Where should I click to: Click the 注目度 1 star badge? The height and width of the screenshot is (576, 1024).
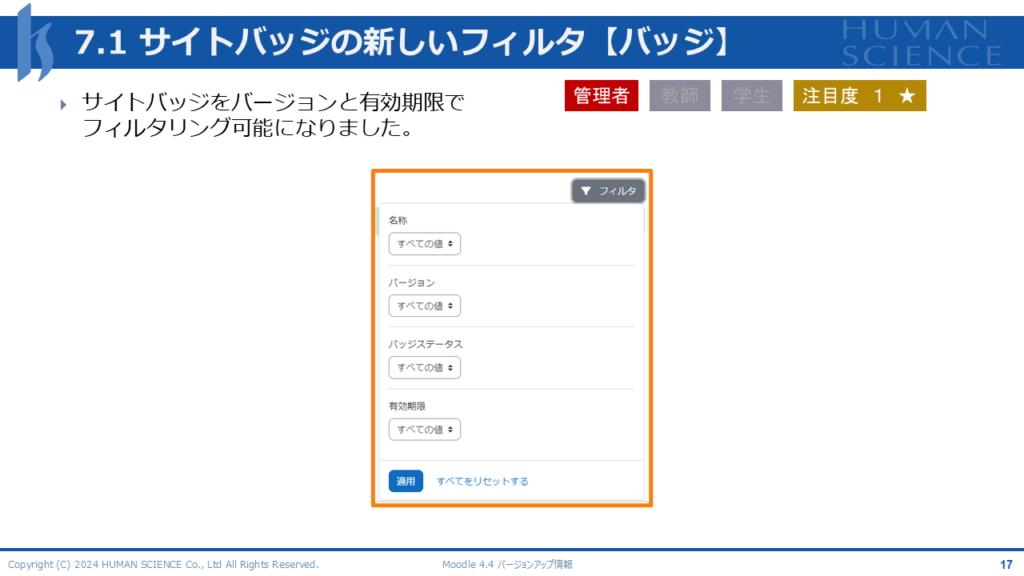[x=859, y=96]
